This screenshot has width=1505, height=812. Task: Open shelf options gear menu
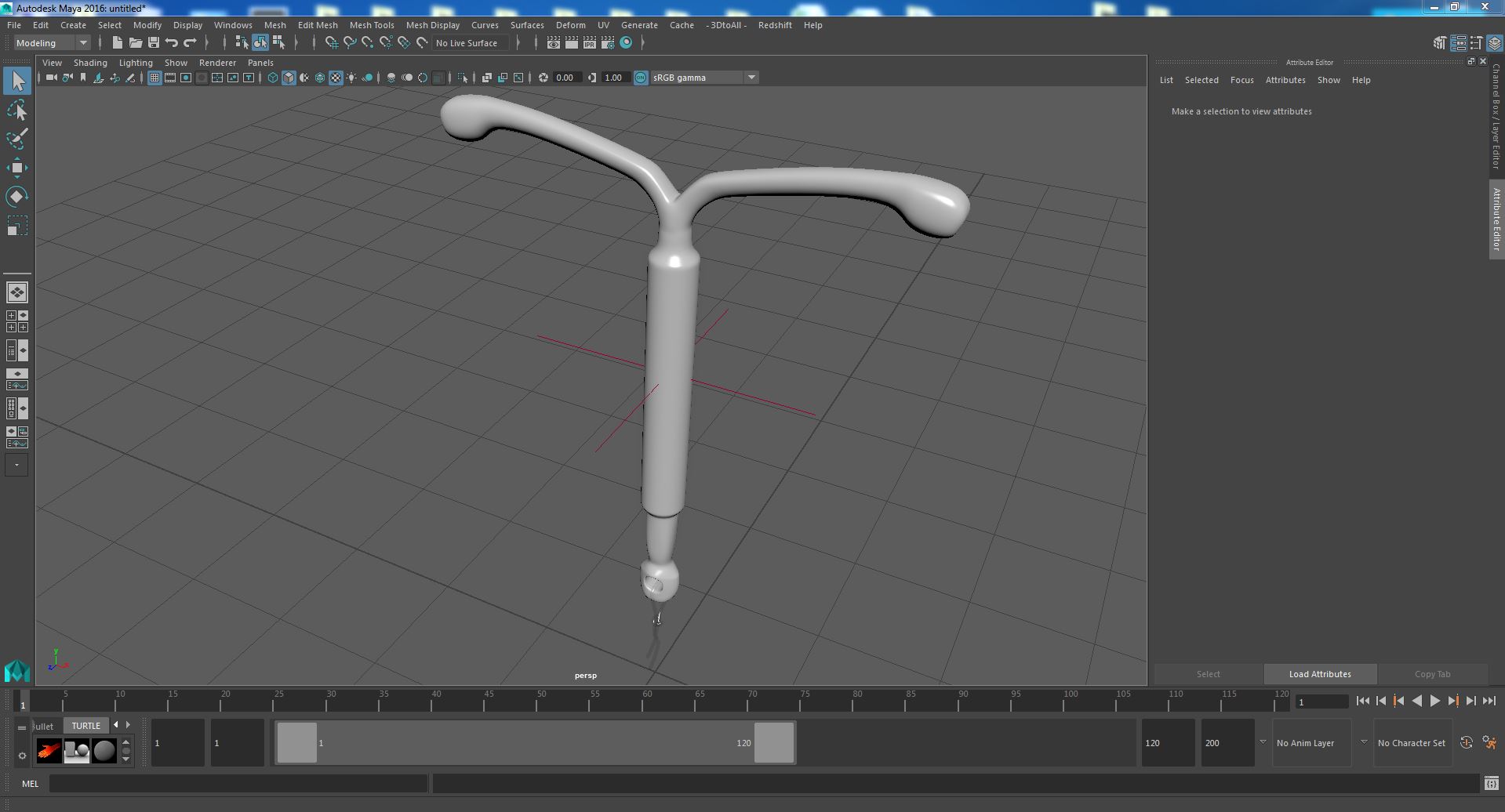coord(22,756)
